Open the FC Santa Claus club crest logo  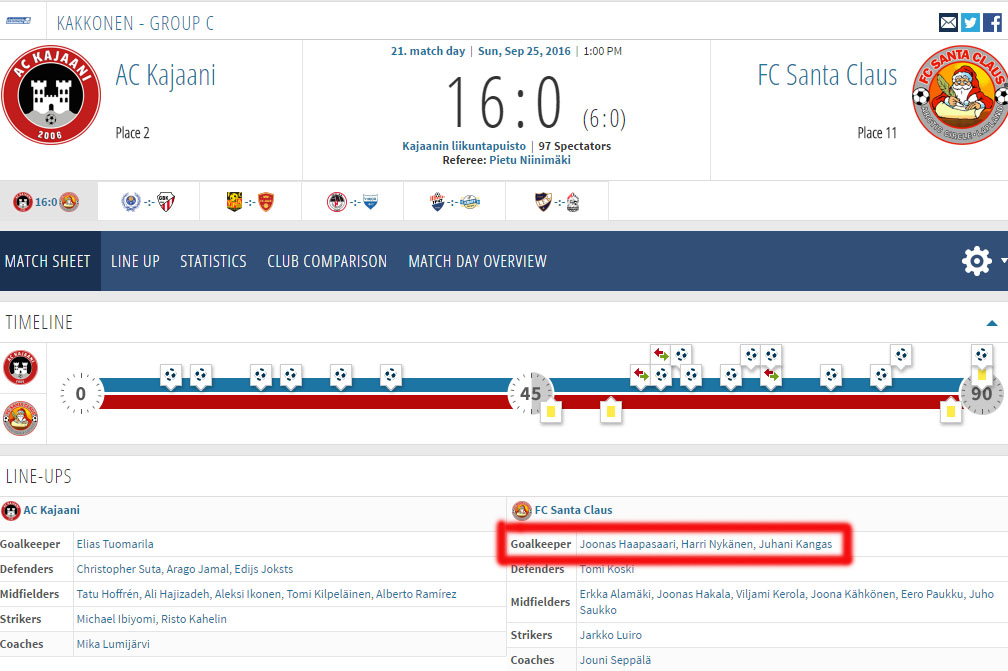958,95
